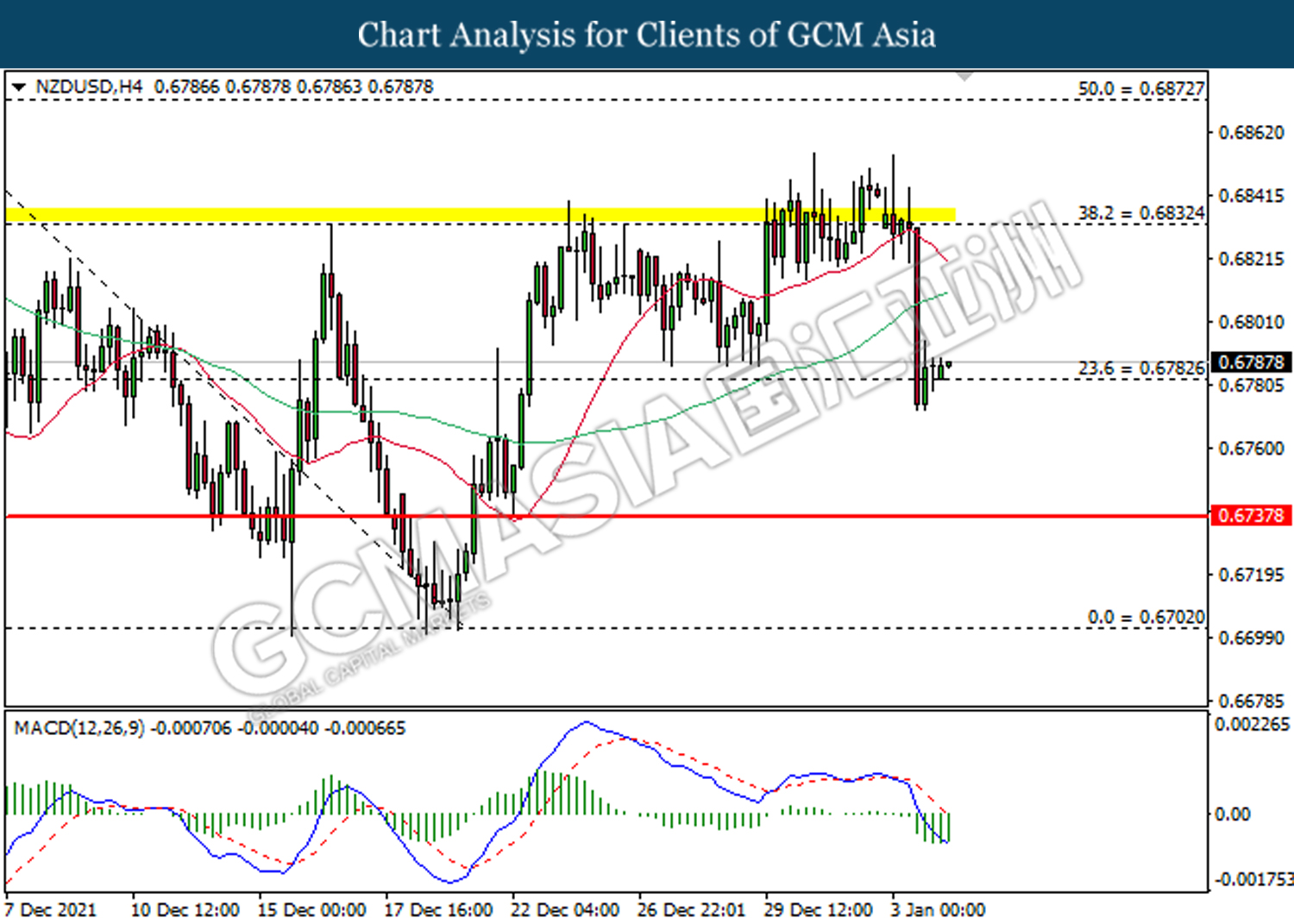Click the 22 Dec 04:00 time label
The width and height of the screenshot is (1294, 924).
(x=565, y=910)
